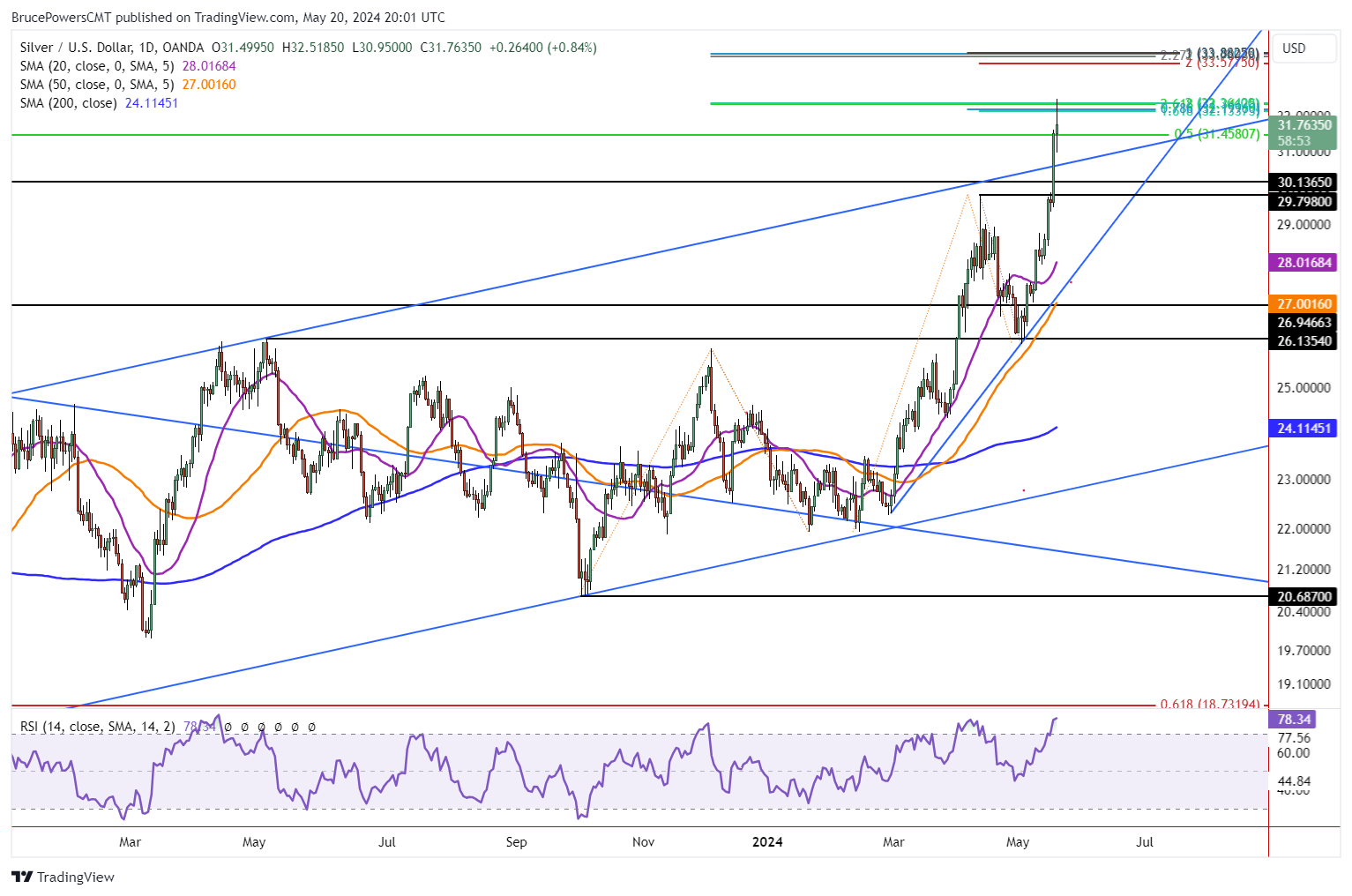
Task: Click the TradingView logo icon
Action: 21,877
